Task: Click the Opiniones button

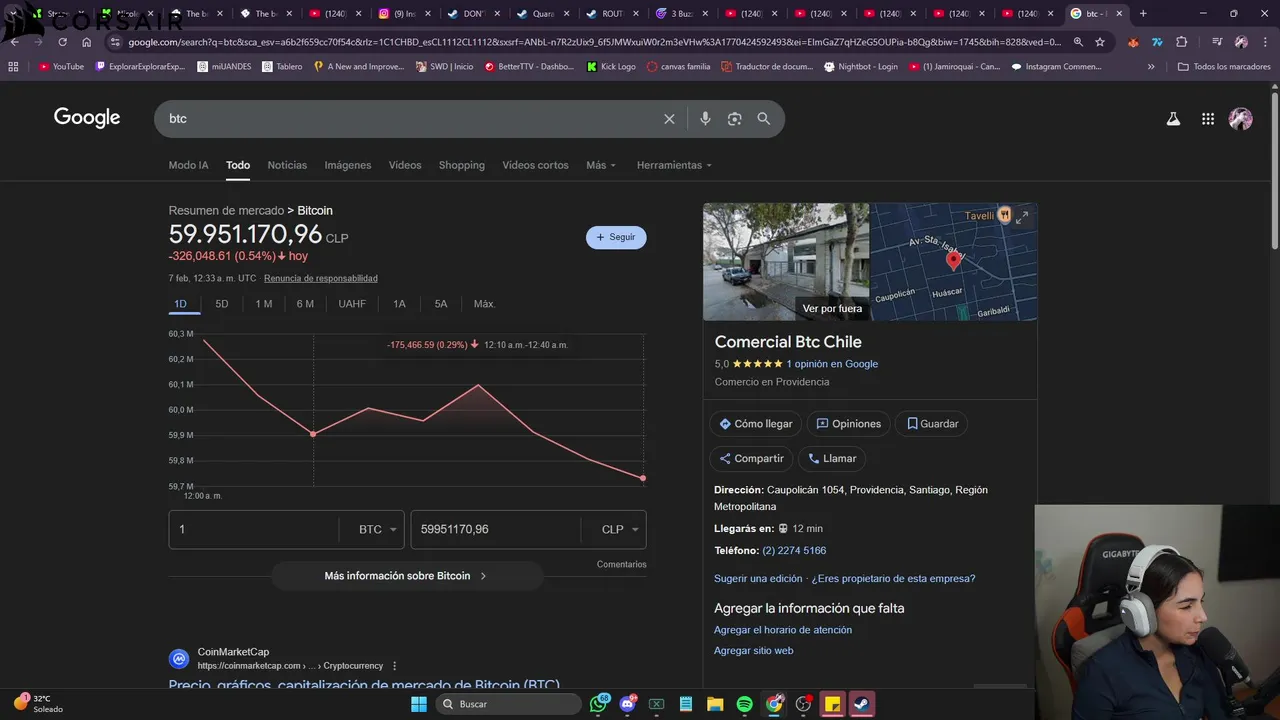Action: 848,424
